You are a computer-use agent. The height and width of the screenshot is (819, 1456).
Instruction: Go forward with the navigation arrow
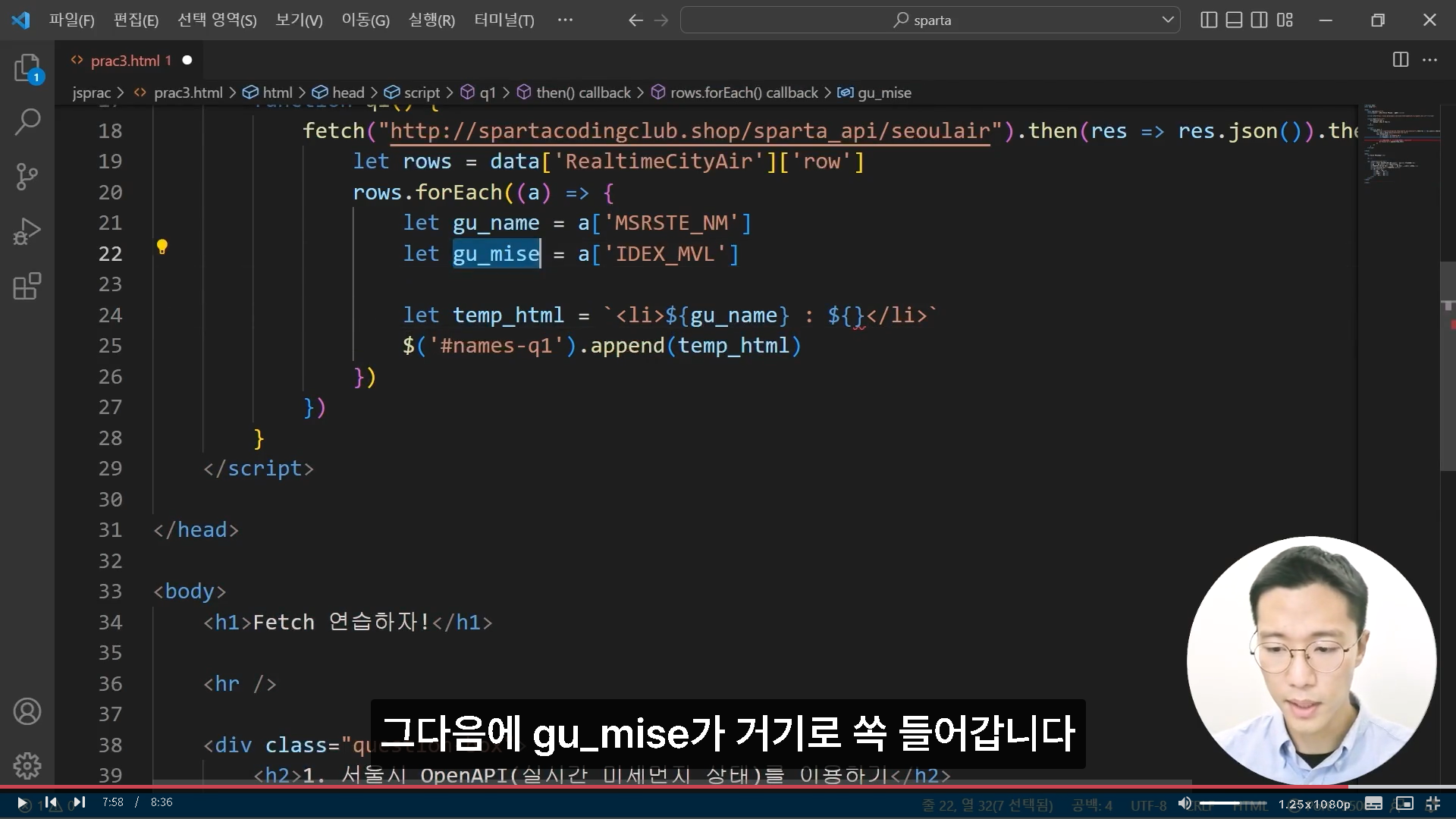[661, 20]
